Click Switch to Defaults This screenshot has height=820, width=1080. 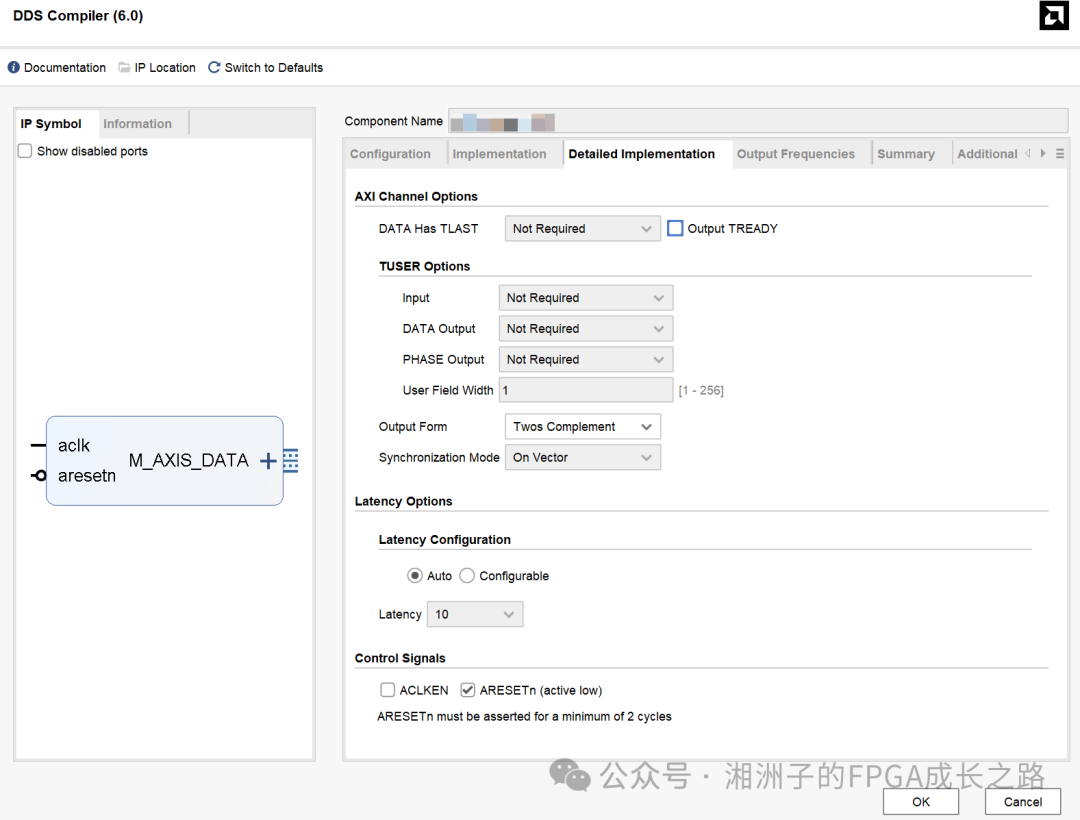273,67
